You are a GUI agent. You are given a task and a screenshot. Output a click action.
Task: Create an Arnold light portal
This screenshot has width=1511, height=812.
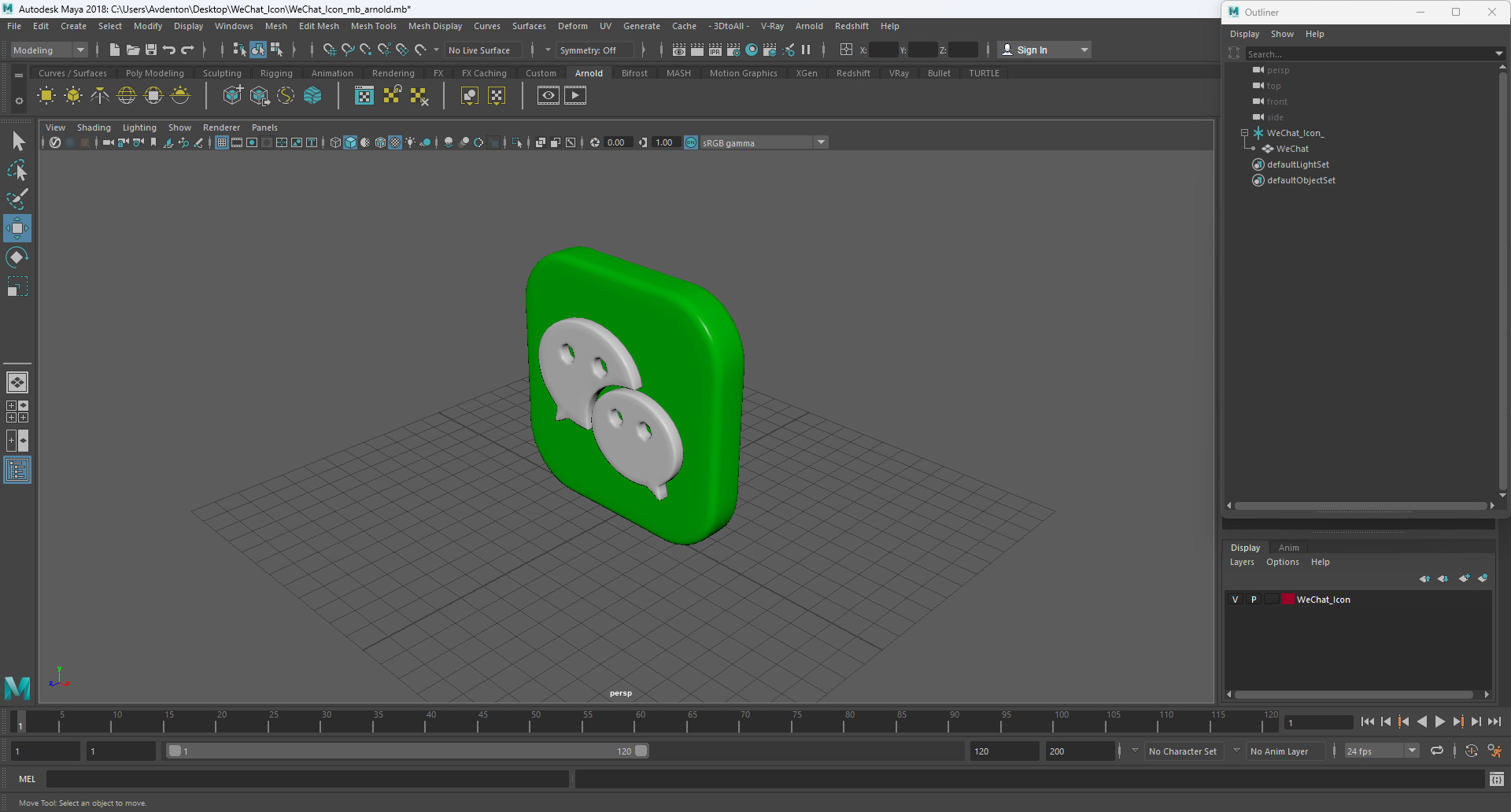pos(153,96)
